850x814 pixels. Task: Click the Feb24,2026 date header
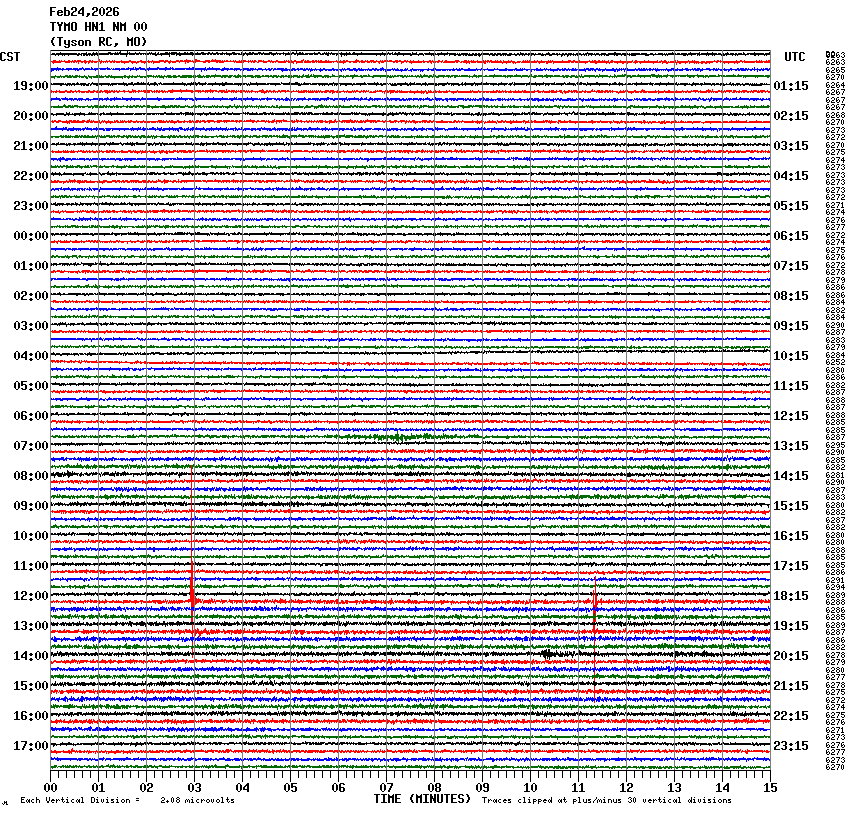coord(84,12)
